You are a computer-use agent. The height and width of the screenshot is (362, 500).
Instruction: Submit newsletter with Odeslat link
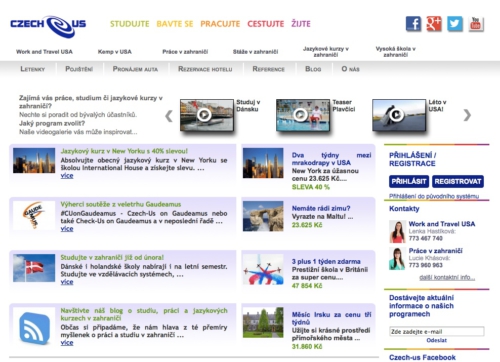437,340
